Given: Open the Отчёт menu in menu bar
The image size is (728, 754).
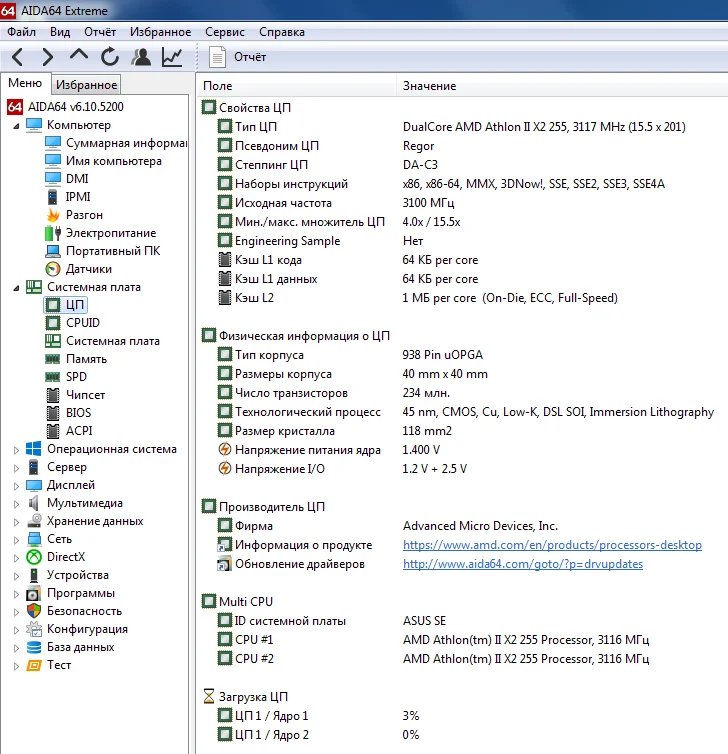Looking at the screenshot, I should click(100, 32).
